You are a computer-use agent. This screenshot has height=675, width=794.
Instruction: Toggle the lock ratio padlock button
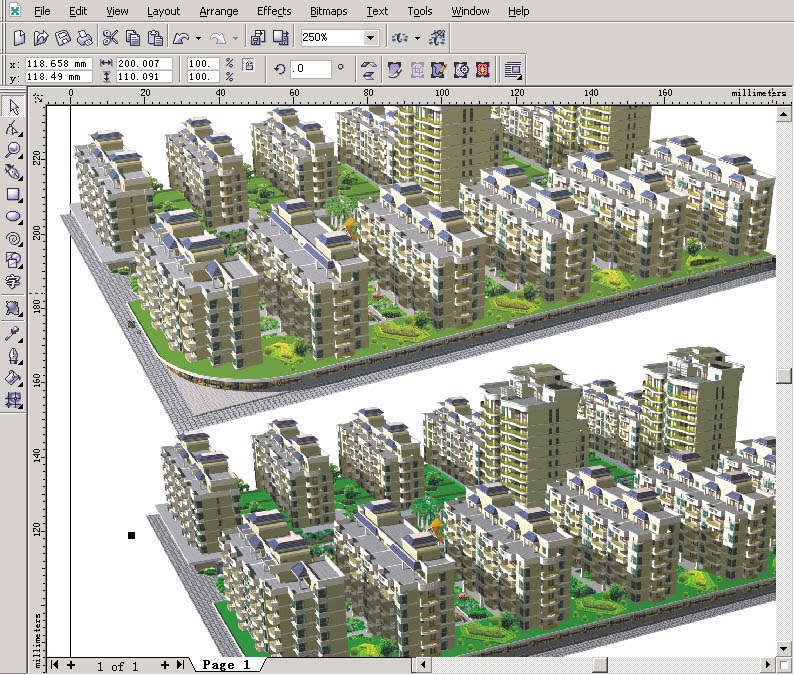(249, 65)
